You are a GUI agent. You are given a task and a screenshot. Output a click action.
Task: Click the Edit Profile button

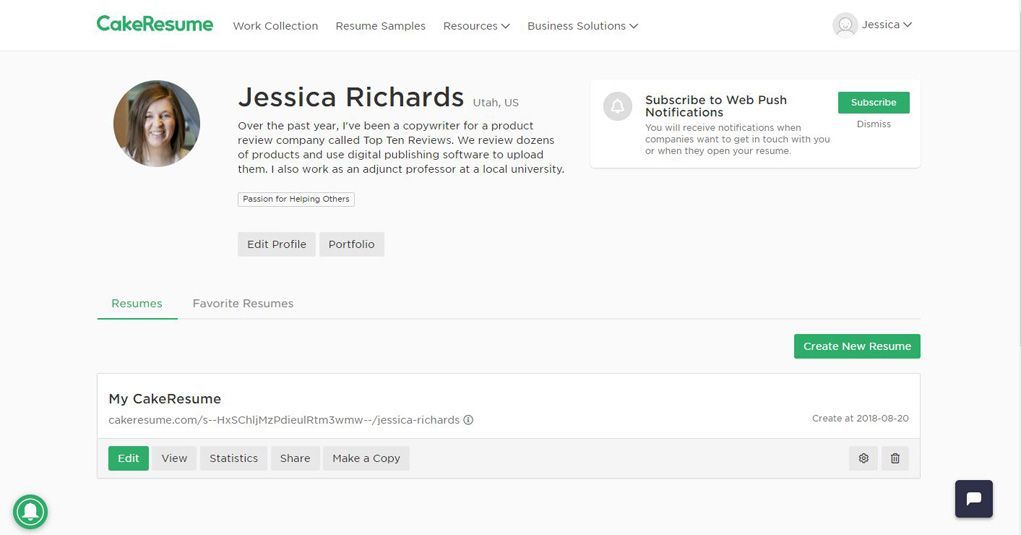(x=276, y=244)
